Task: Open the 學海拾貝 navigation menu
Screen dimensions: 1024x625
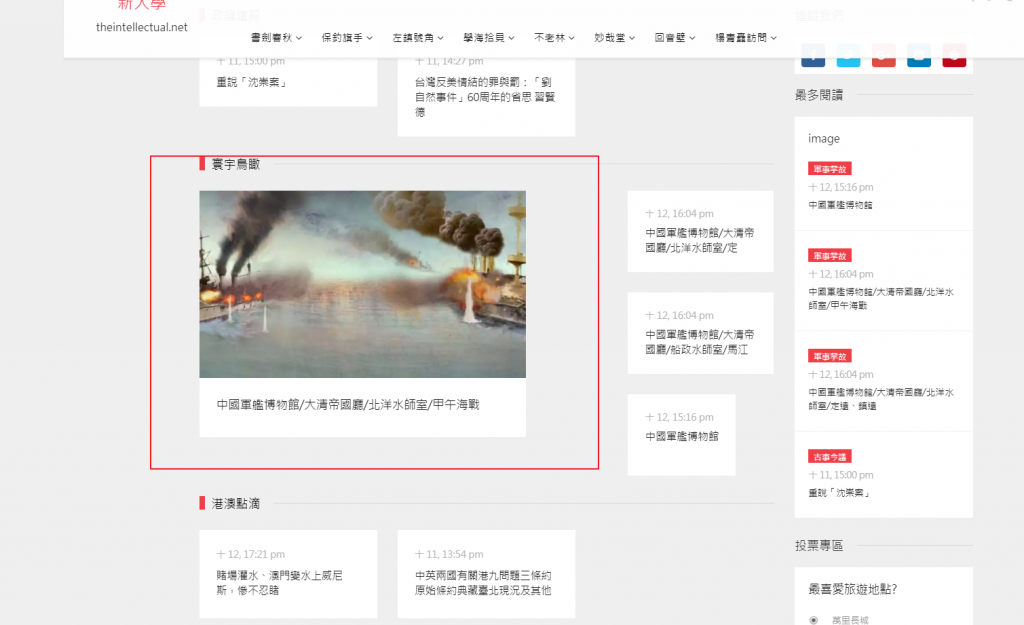Action: click(x=488, y=37)
